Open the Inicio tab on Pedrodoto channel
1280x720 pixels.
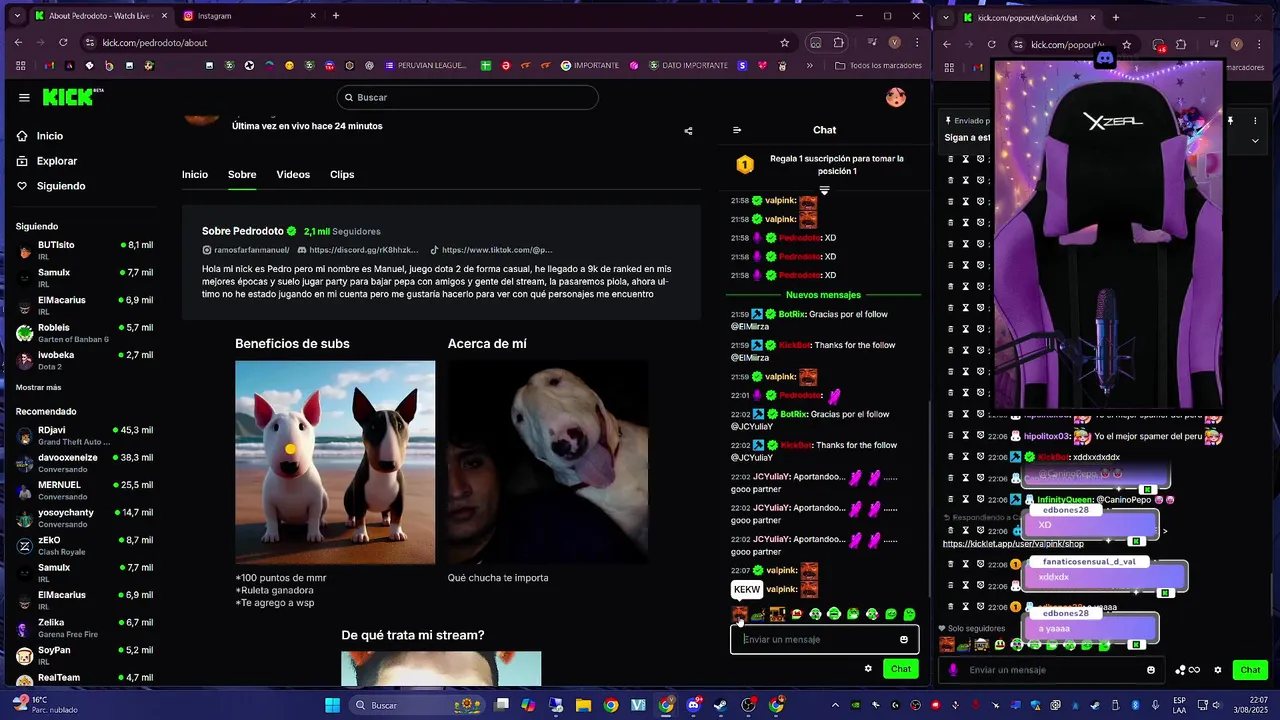coord(195,174)
